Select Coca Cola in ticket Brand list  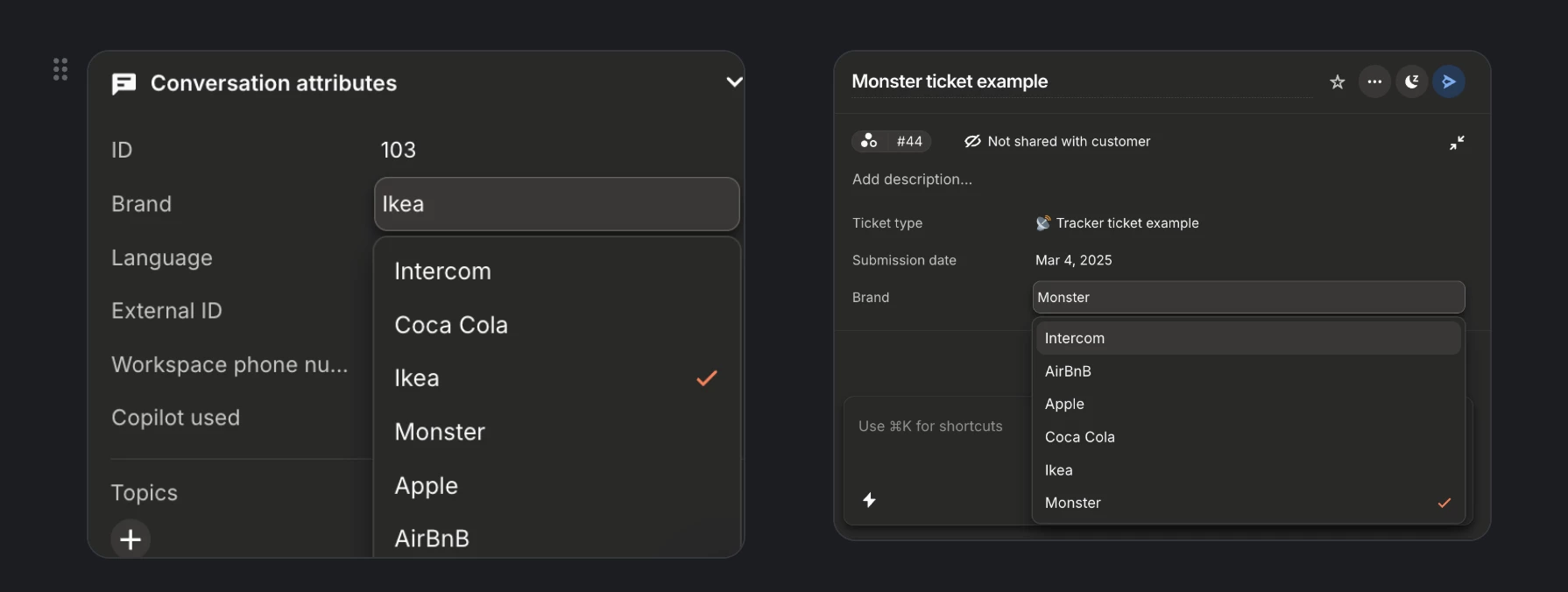pos(1248,437)
